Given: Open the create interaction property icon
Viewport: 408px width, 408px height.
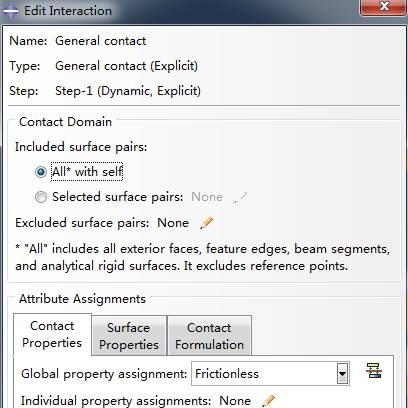Looking at the screenshot, I should pos(374,371).
